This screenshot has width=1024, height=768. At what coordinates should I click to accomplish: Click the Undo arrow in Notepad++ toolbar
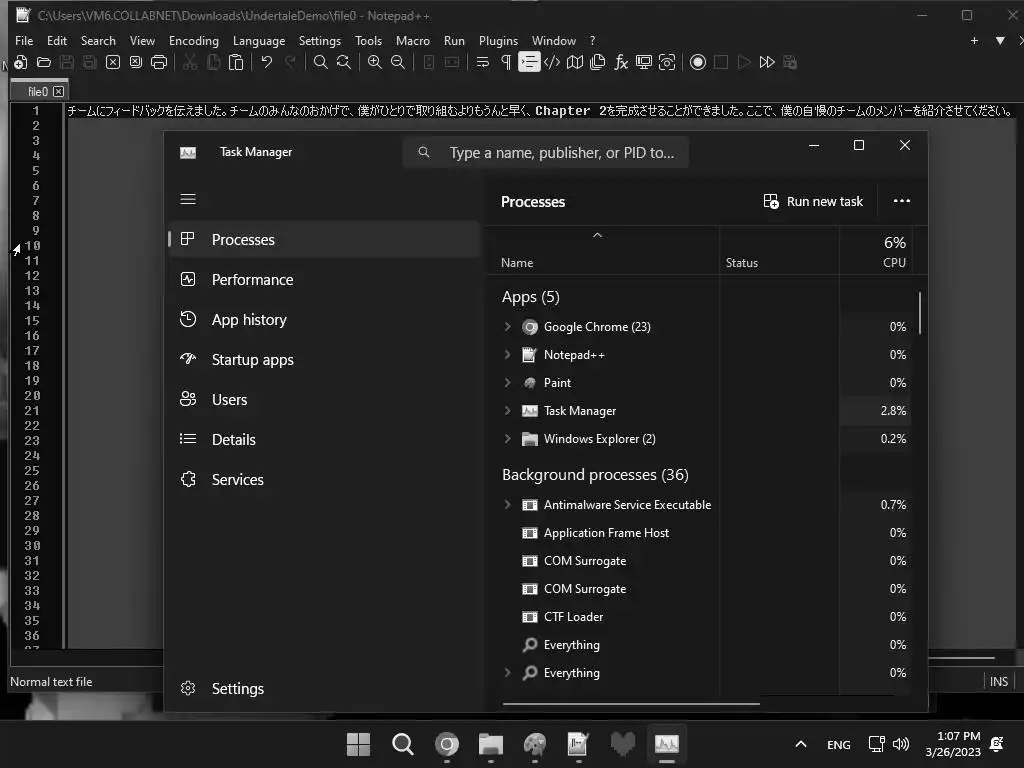point(266,62)
